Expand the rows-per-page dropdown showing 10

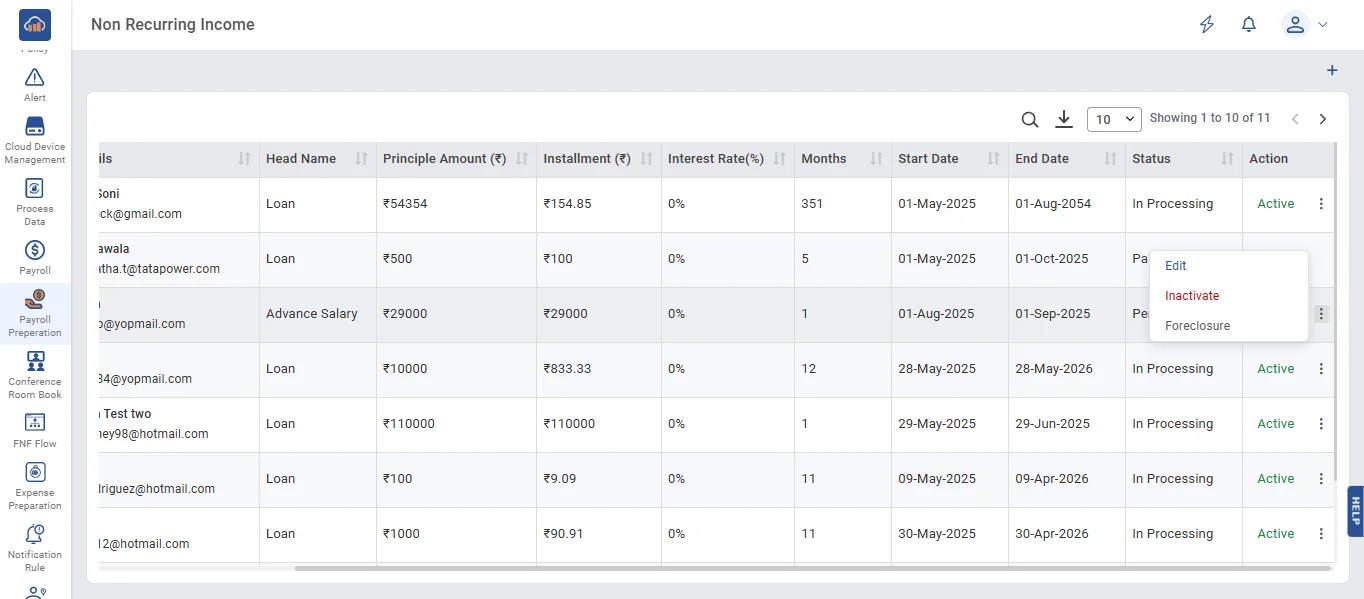(x=1114, y=119)
